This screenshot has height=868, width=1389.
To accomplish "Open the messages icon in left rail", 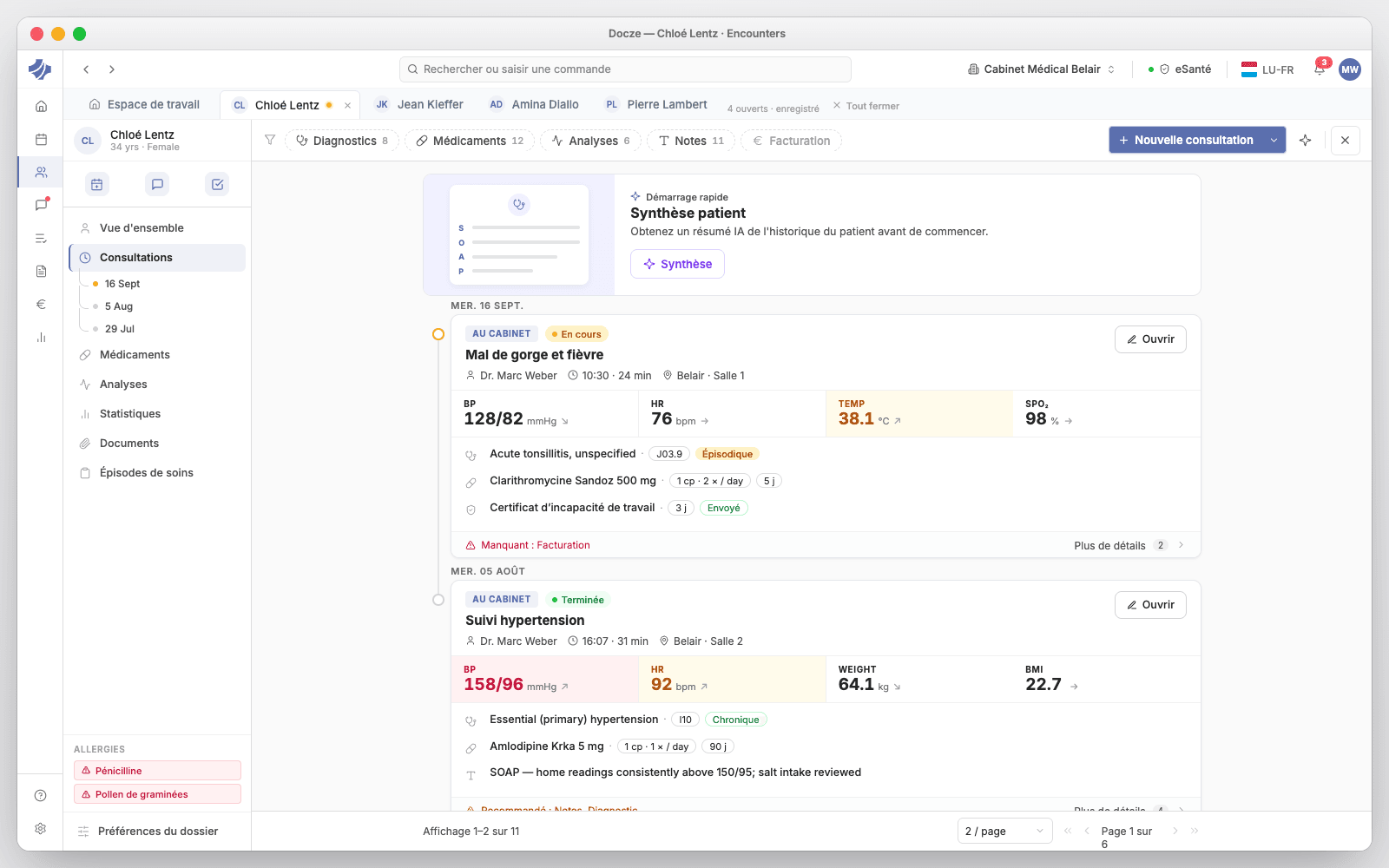I will 41,205.
